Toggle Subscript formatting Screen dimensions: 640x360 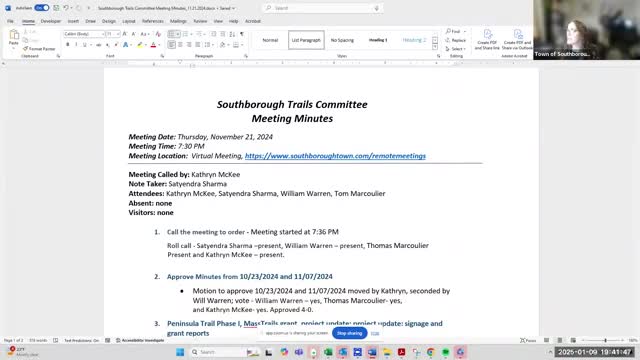107,45
